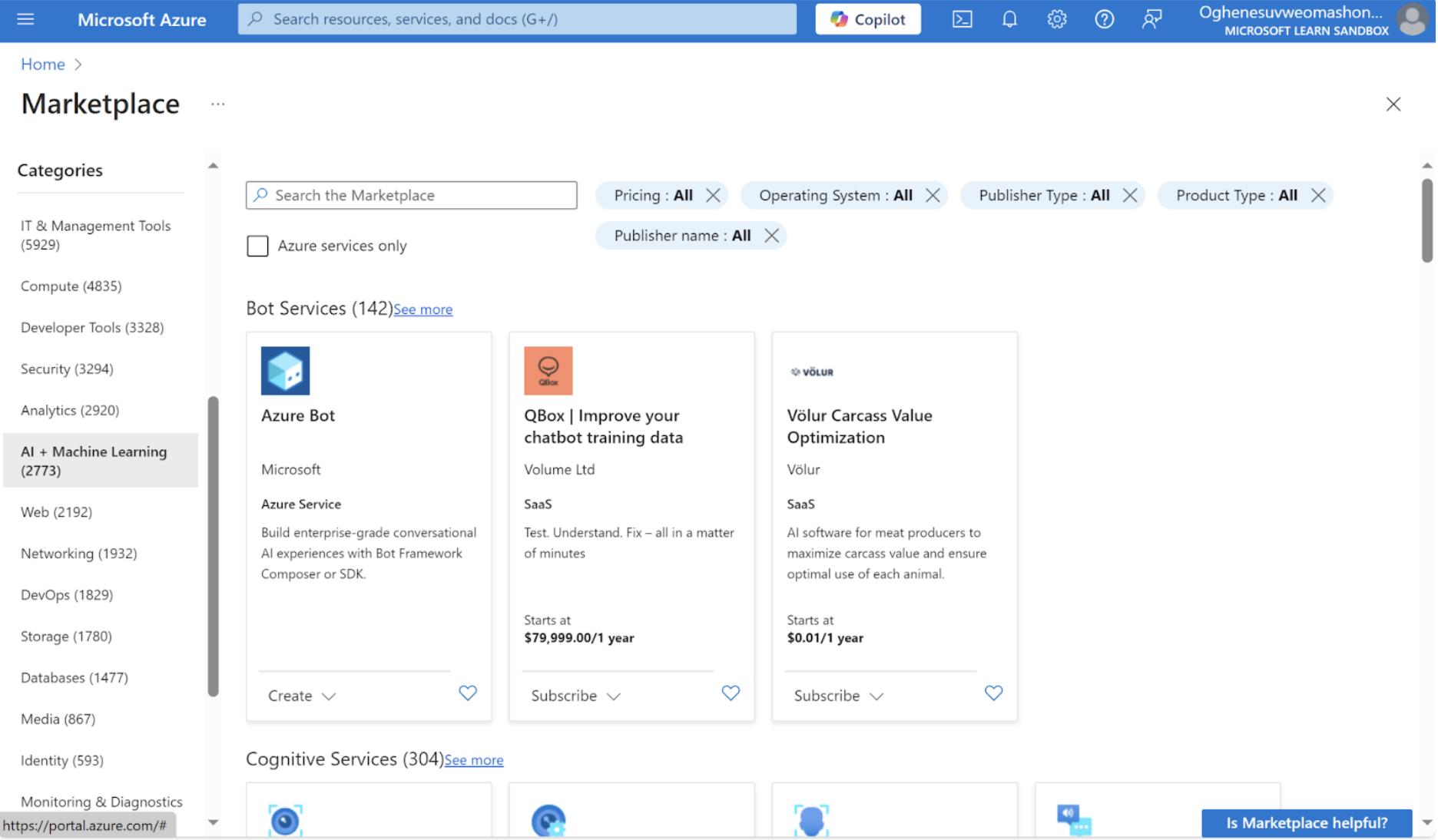Remove the Publisher Type filter

[1132, 195]
